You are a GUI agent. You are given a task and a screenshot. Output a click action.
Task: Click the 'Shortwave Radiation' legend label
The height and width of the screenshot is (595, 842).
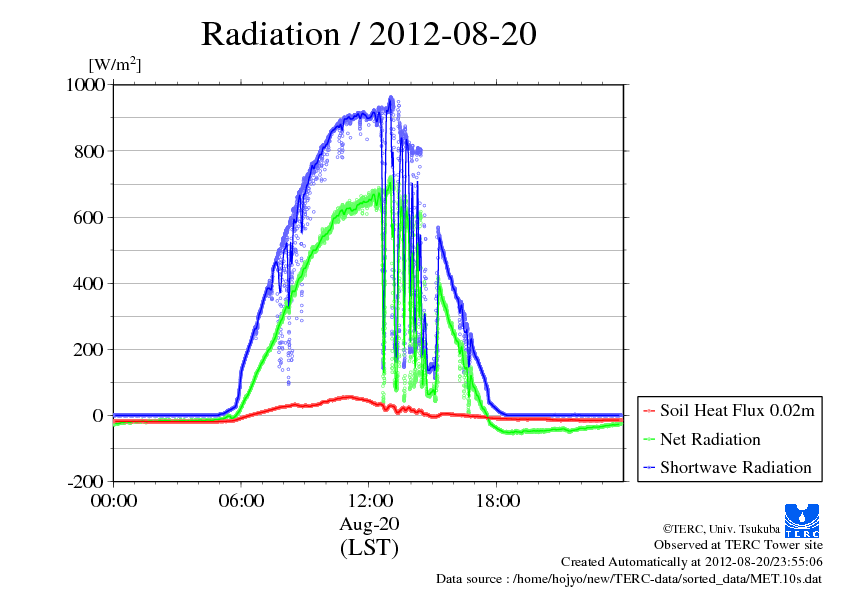[x=736, y=467]
